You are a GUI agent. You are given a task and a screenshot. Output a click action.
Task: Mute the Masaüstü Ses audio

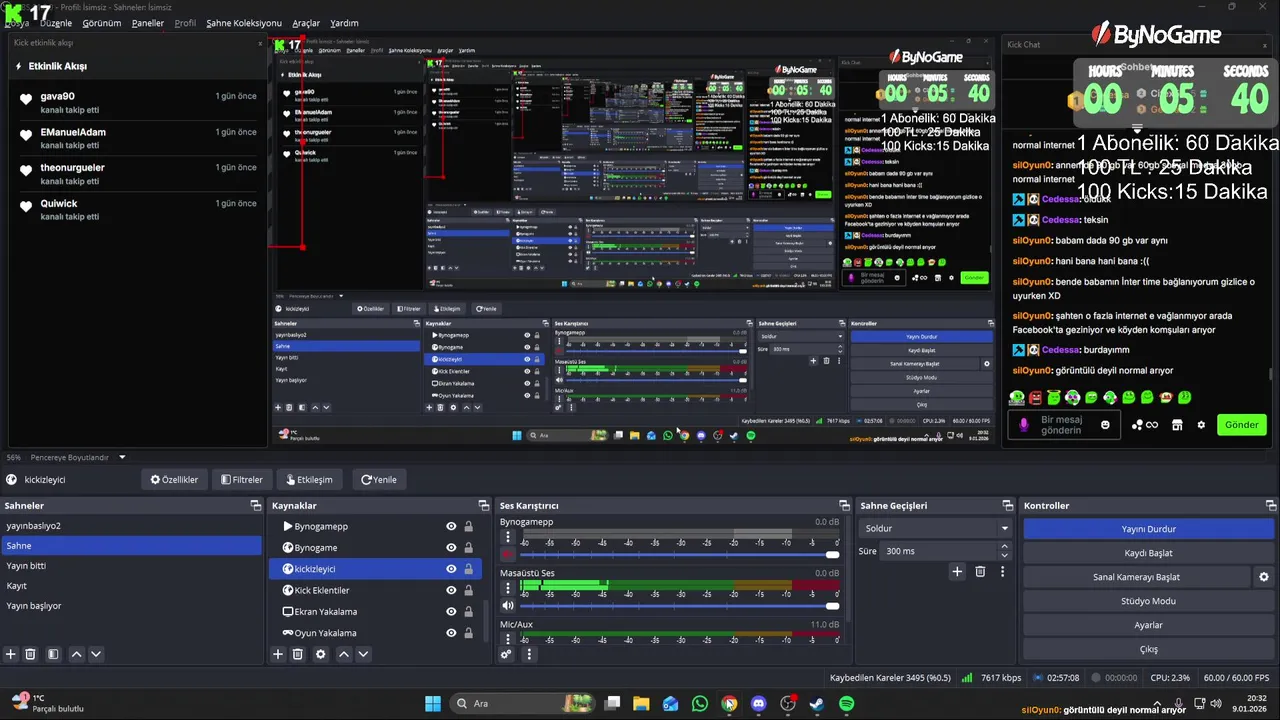pos(508,606)
